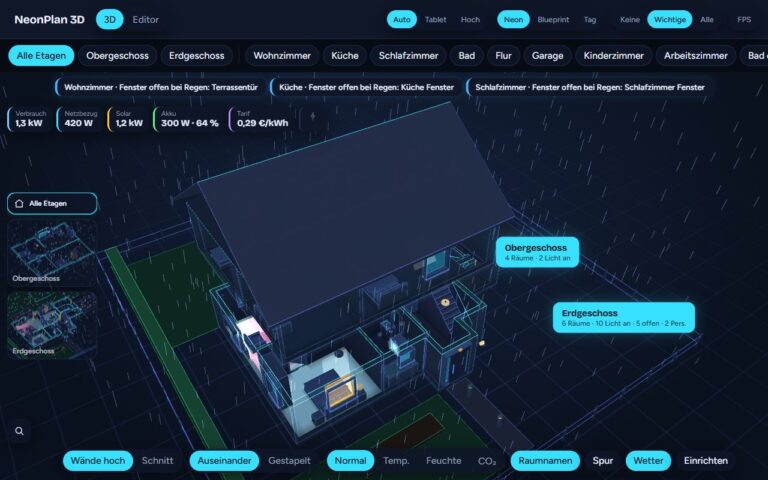Click the house icon in Alle Etagen card
This screenshot has height=480, width=768.
click(x=19, y=203)
